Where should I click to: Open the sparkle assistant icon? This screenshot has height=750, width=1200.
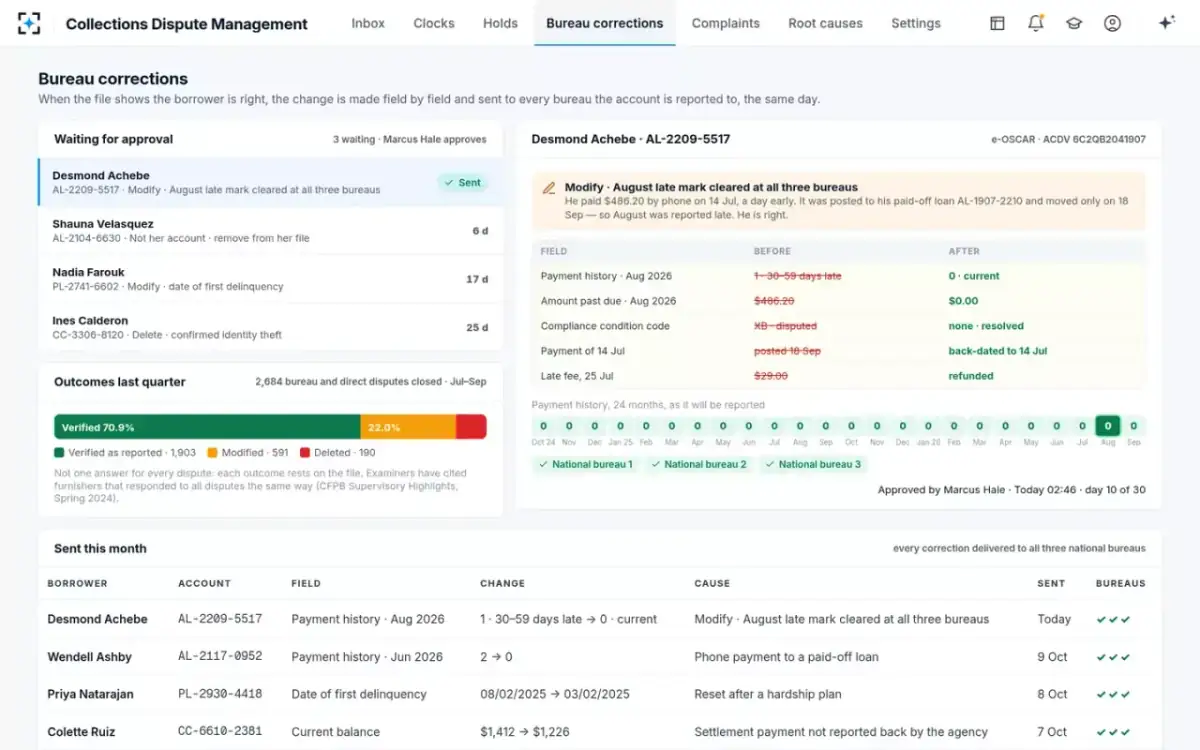coord(1166,23)
